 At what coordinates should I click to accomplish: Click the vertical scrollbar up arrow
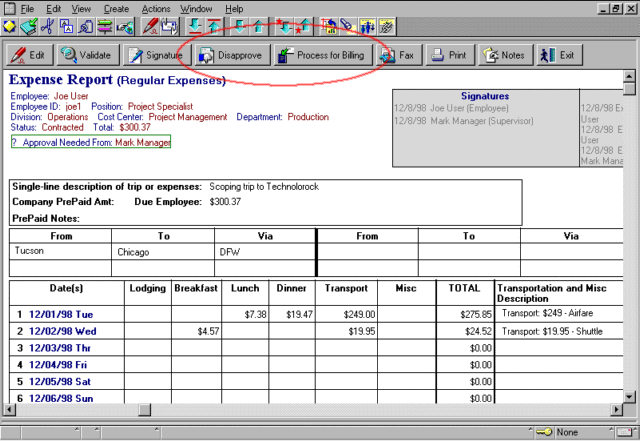pos(629,76)
